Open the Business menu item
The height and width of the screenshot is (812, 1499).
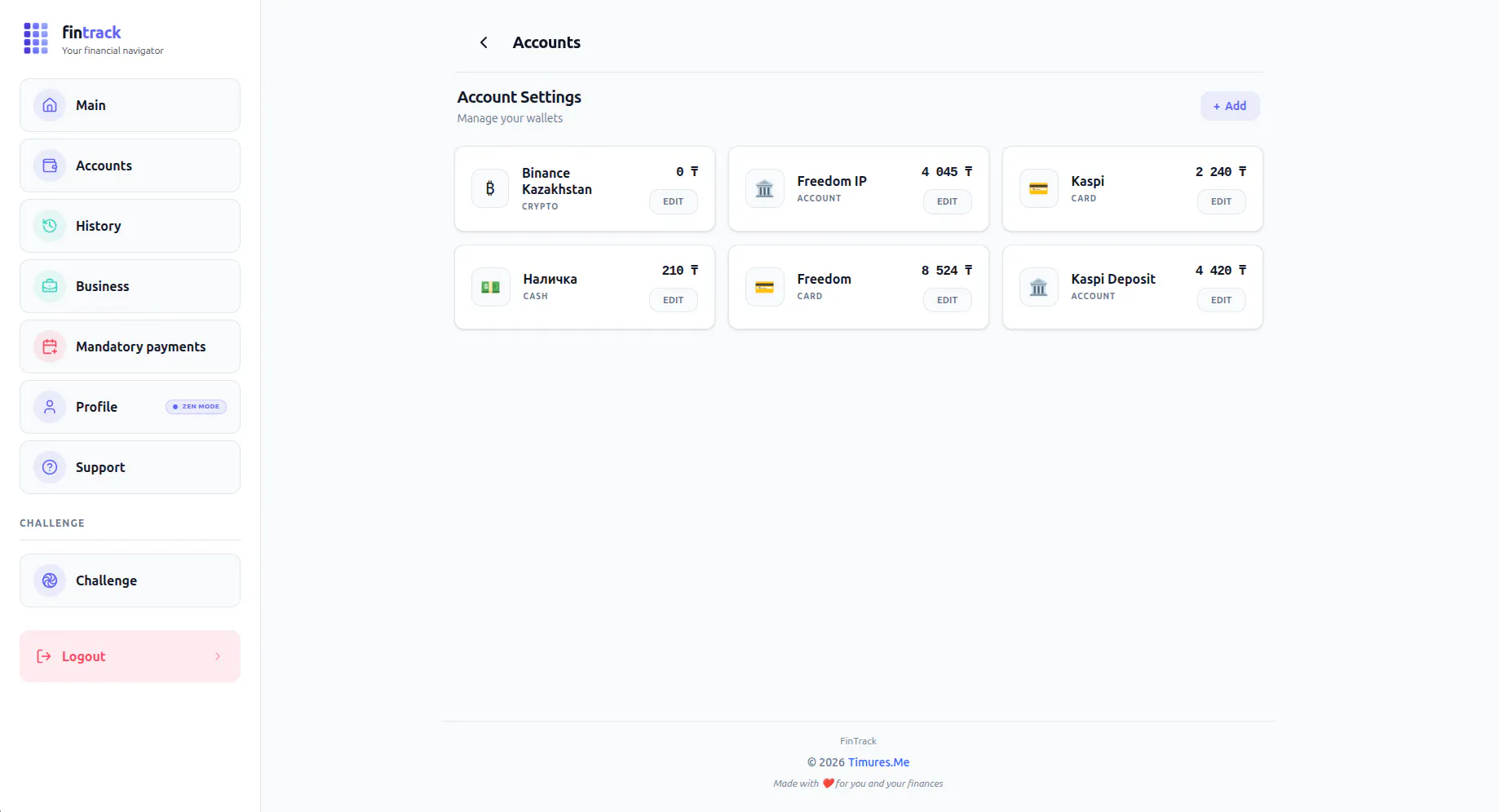point(130,286)
